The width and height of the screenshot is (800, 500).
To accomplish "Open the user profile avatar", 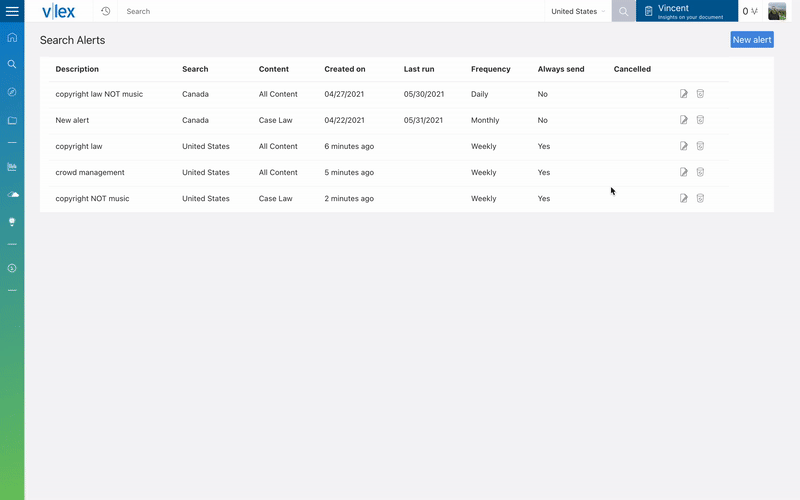I will (777, 11).
